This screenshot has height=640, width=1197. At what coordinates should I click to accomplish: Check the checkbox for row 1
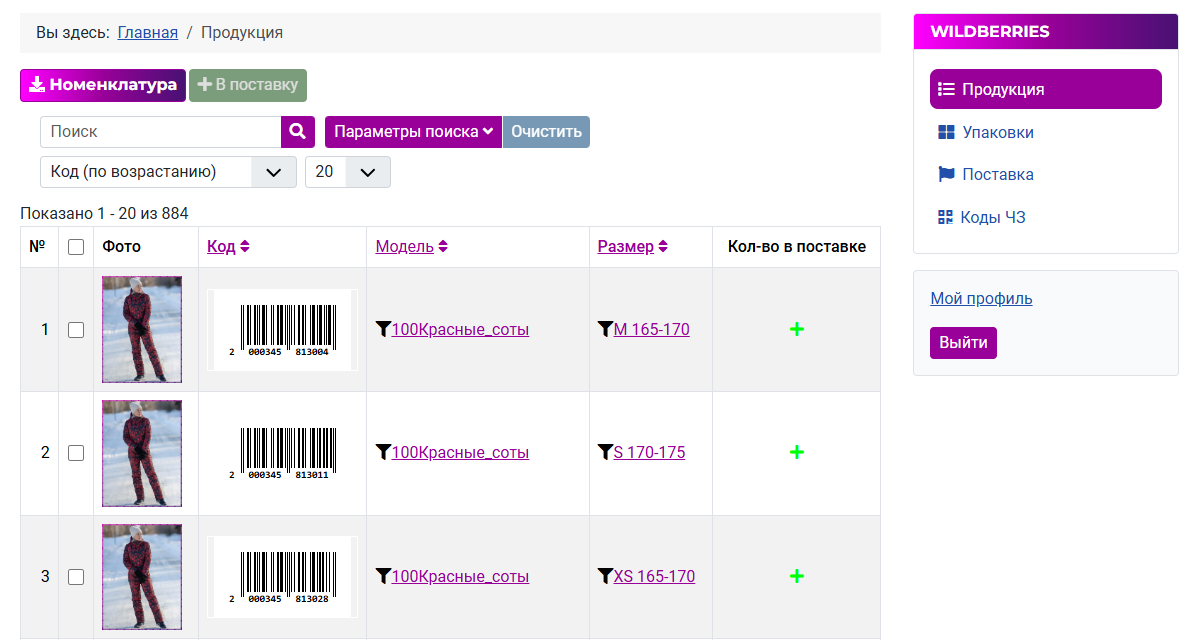pos(76,330)
